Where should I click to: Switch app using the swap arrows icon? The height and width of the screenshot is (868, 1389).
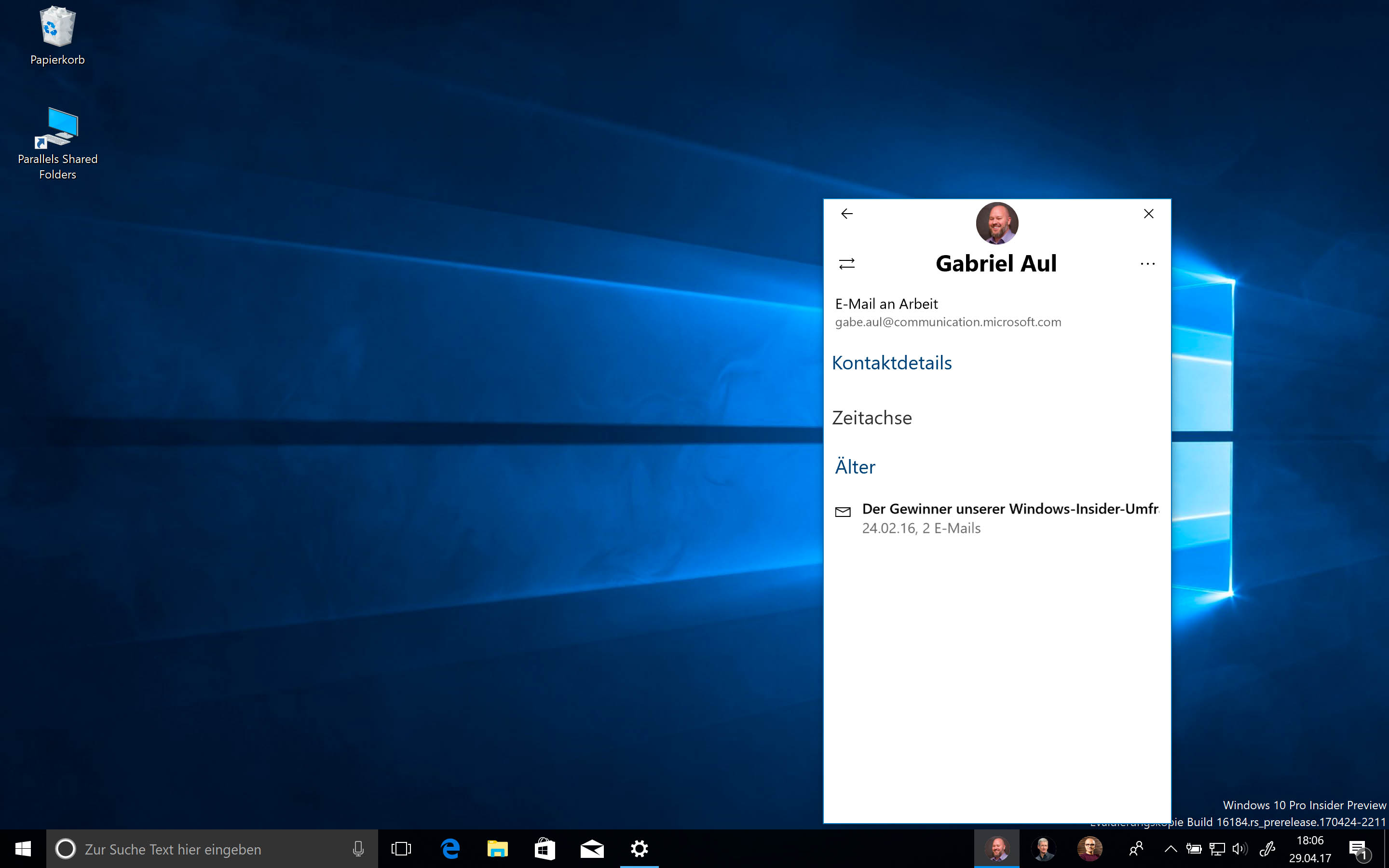point(846,263)
